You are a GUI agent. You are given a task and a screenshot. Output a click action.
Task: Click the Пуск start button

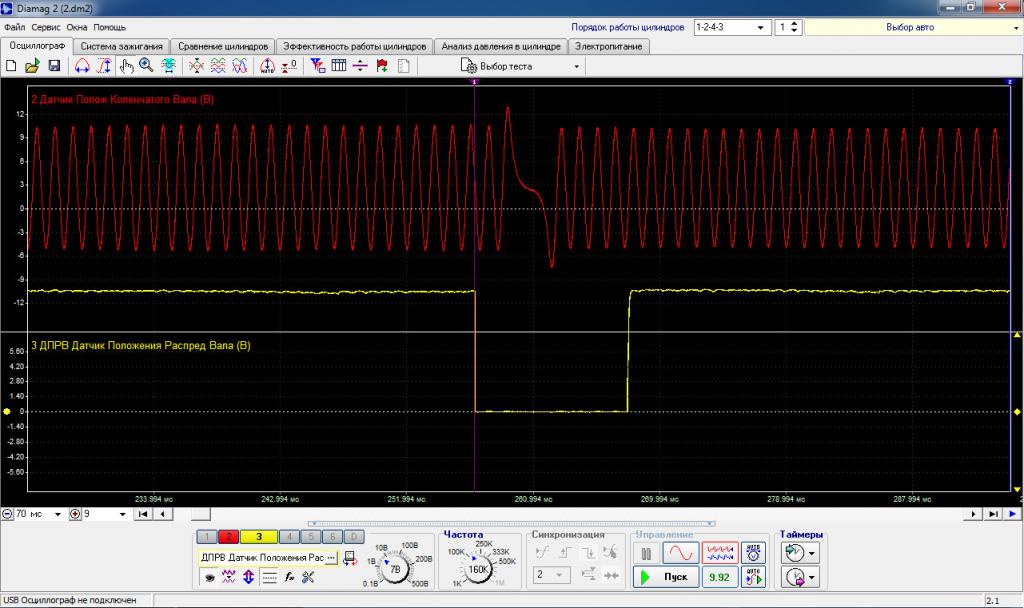(665, 577)
